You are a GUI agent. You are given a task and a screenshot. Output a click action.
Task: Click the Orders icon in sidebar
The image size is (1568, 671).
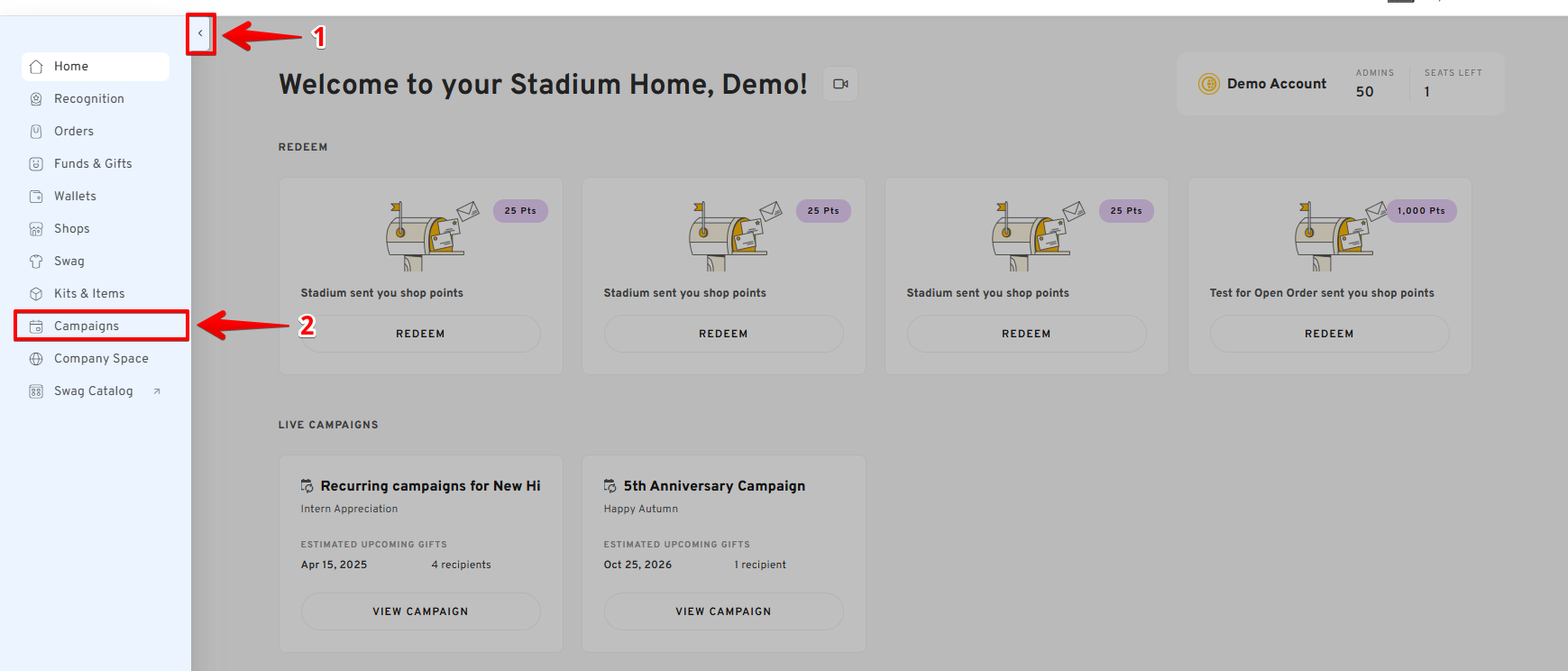(x=36, y=132)
